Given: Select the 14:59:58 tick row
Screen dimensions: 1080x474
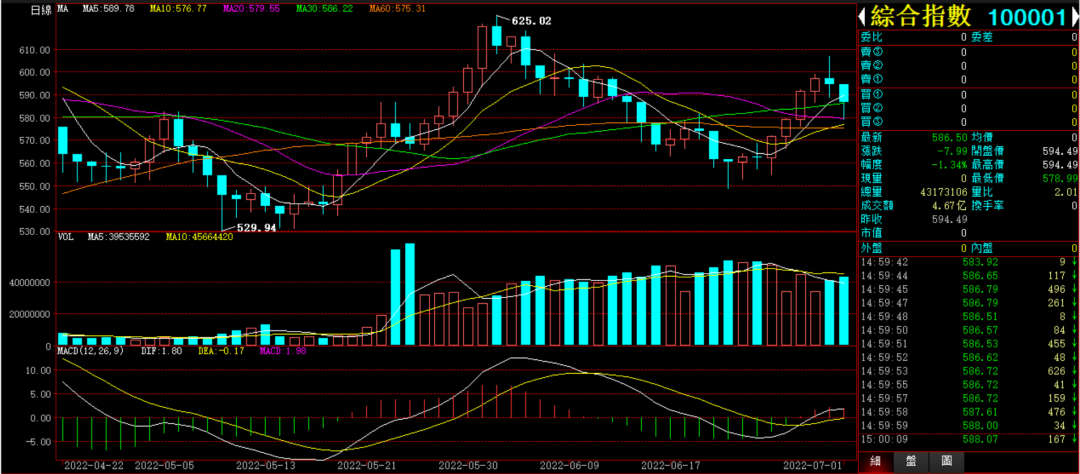Looking at the screenshot, I should tap(968, 411).
